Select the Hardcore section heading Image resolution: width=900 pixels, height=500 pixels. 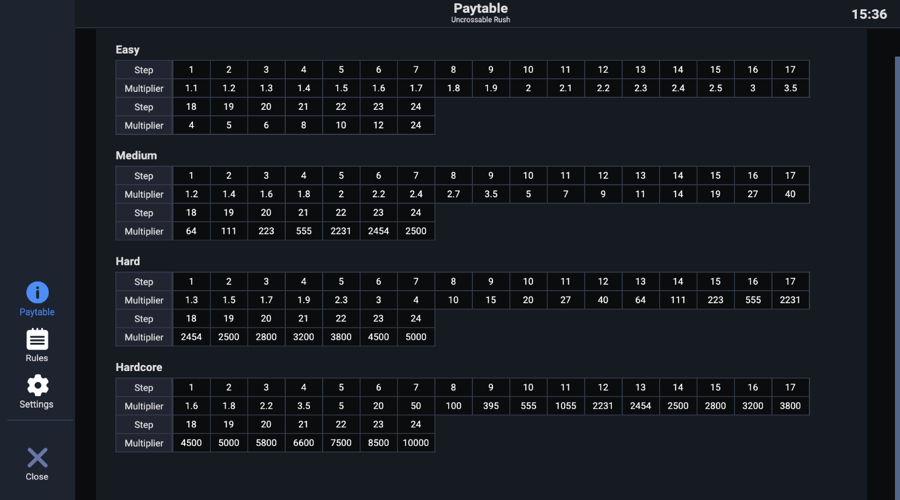tap(139, 367)
